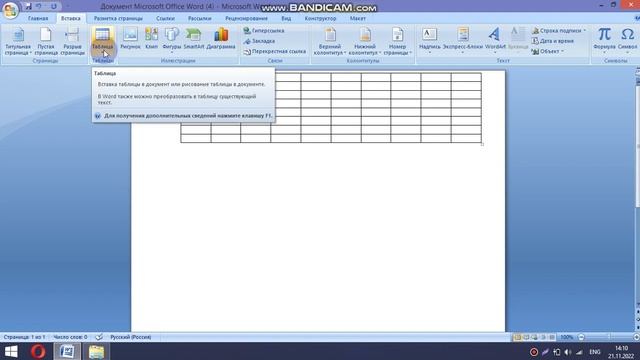Click the red Bandicam recording tray icon
640x360 pixels.
click(533, 352)
